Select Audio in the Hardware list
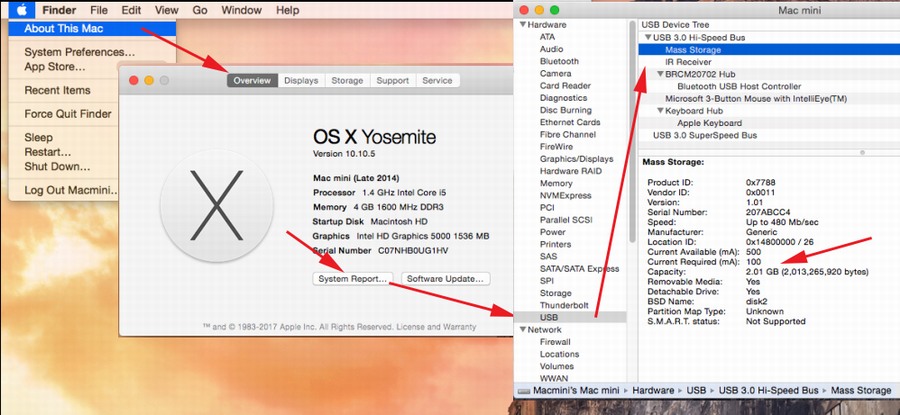Image resolution: width=900 pixels, height=415 pixels. [x=552, y=49]
